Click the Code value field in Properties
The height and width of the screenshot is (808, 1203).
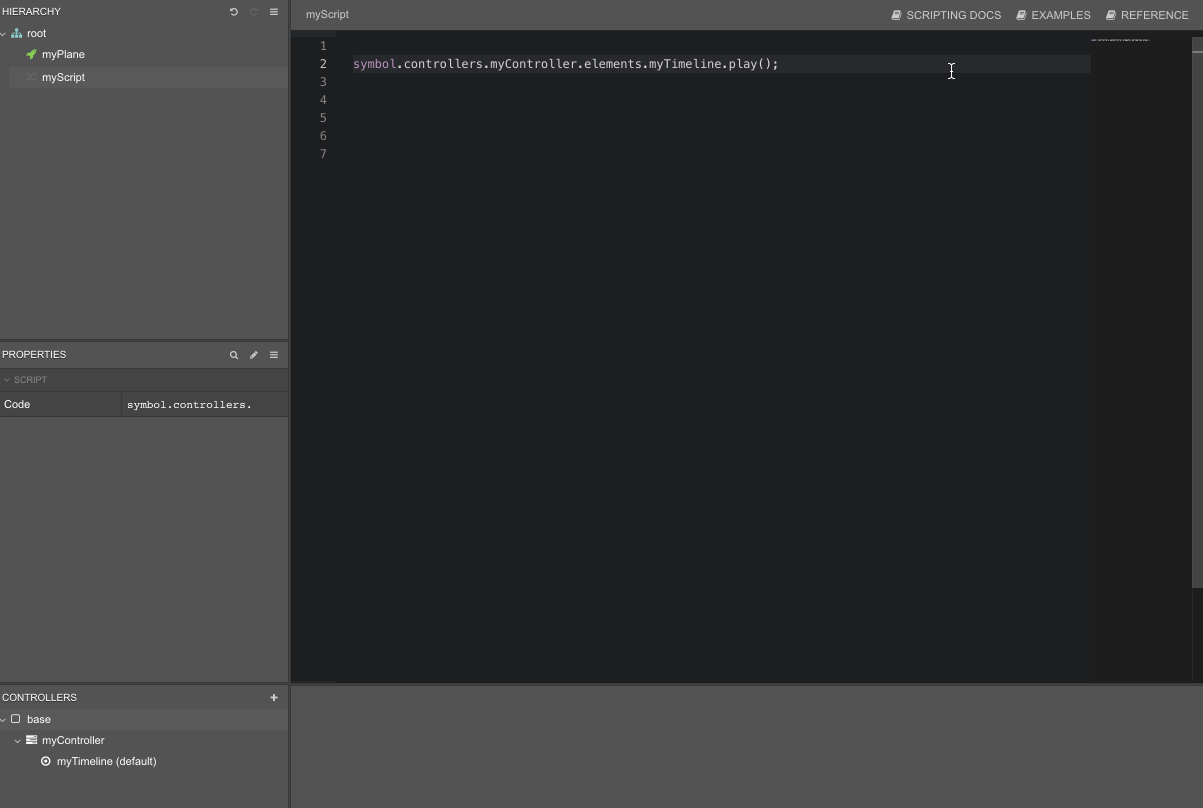(205, 404)
